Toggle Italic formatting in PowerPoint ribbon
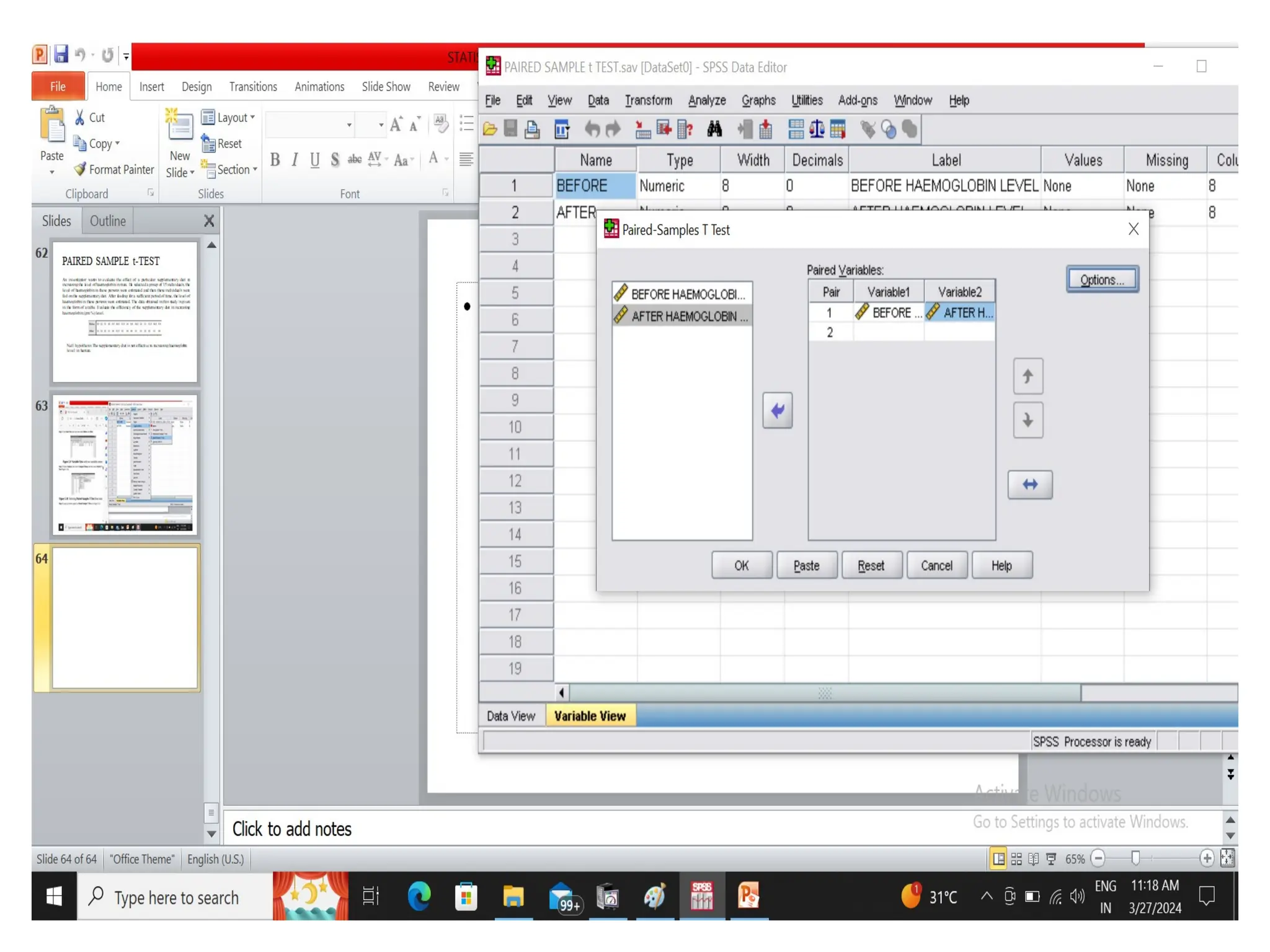Viewport: 1270px width, 952px height. click(x=295, y=161)
